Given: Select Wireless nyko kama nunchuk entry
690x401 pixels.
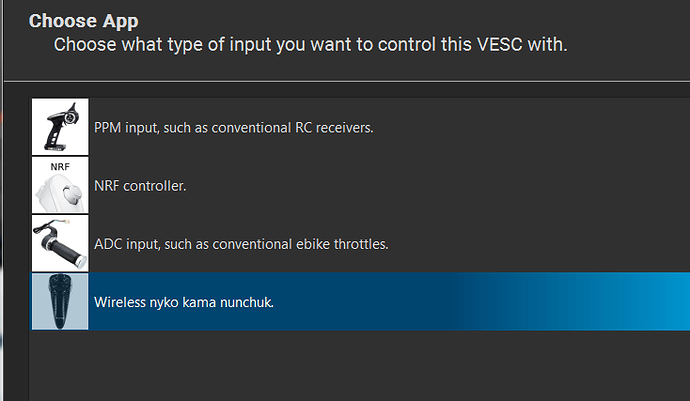Looking at the screenshot, I should pyautogui.click(x=183, y=302).
